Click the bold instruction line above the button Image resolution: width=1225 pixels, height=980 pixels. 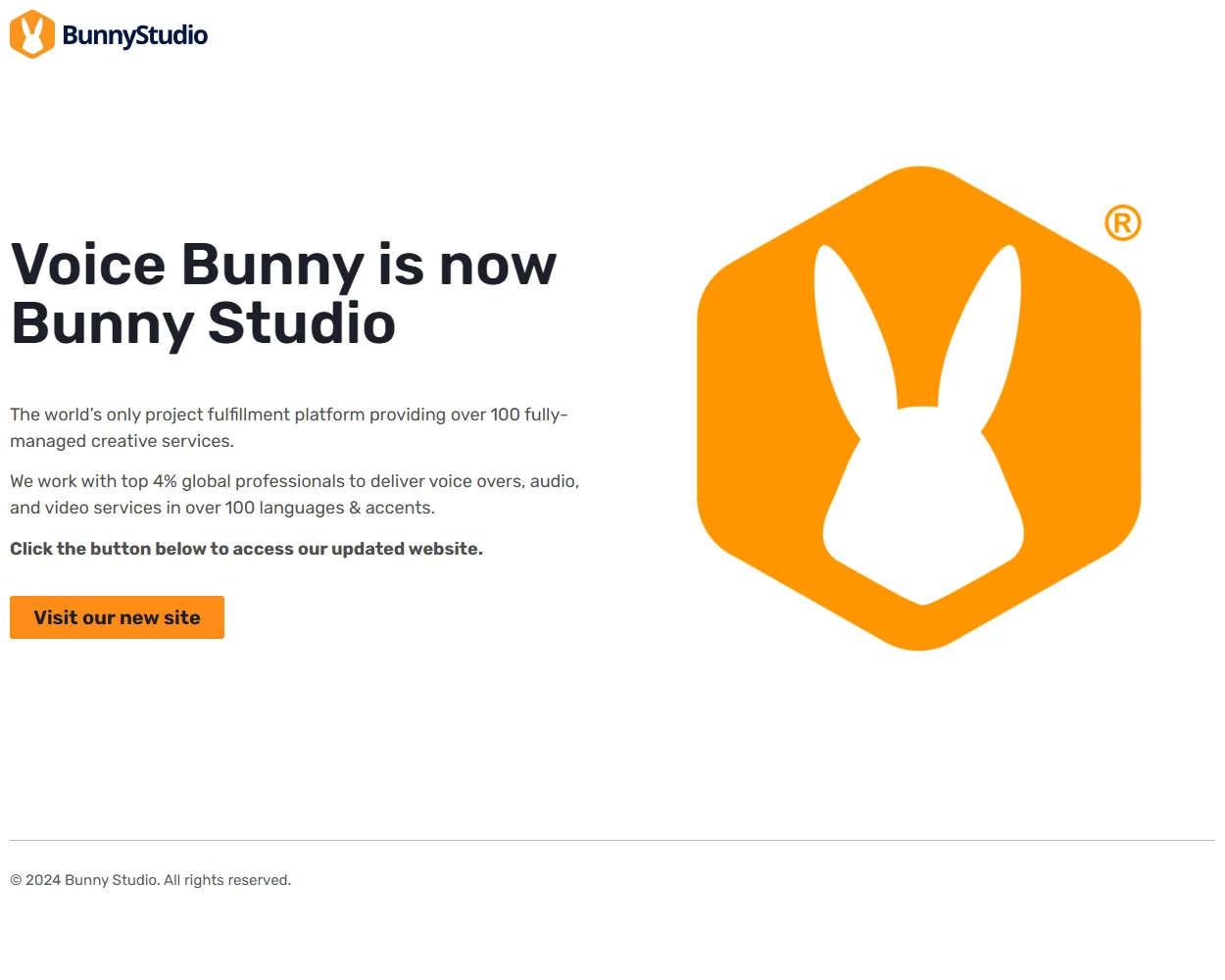[245, 548]
